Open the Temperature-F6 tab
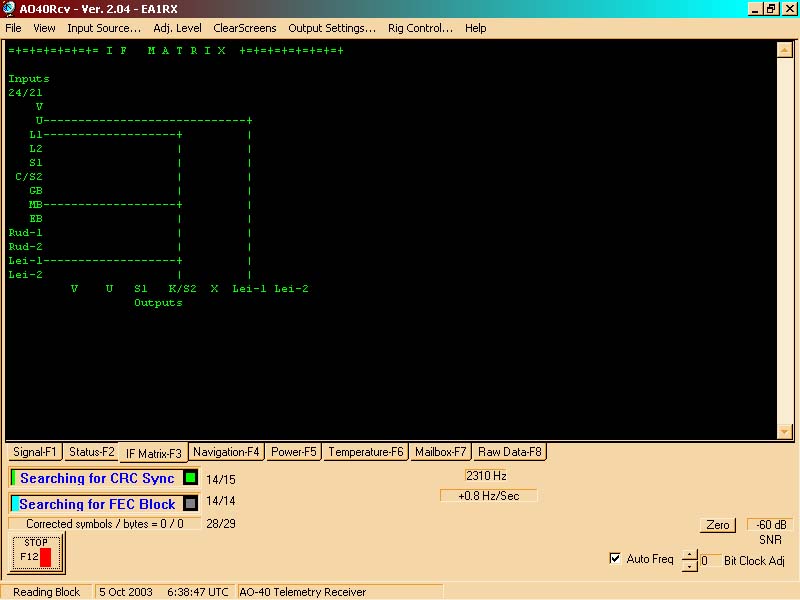Viewport: 800px width, 600px height. (366, 452)
